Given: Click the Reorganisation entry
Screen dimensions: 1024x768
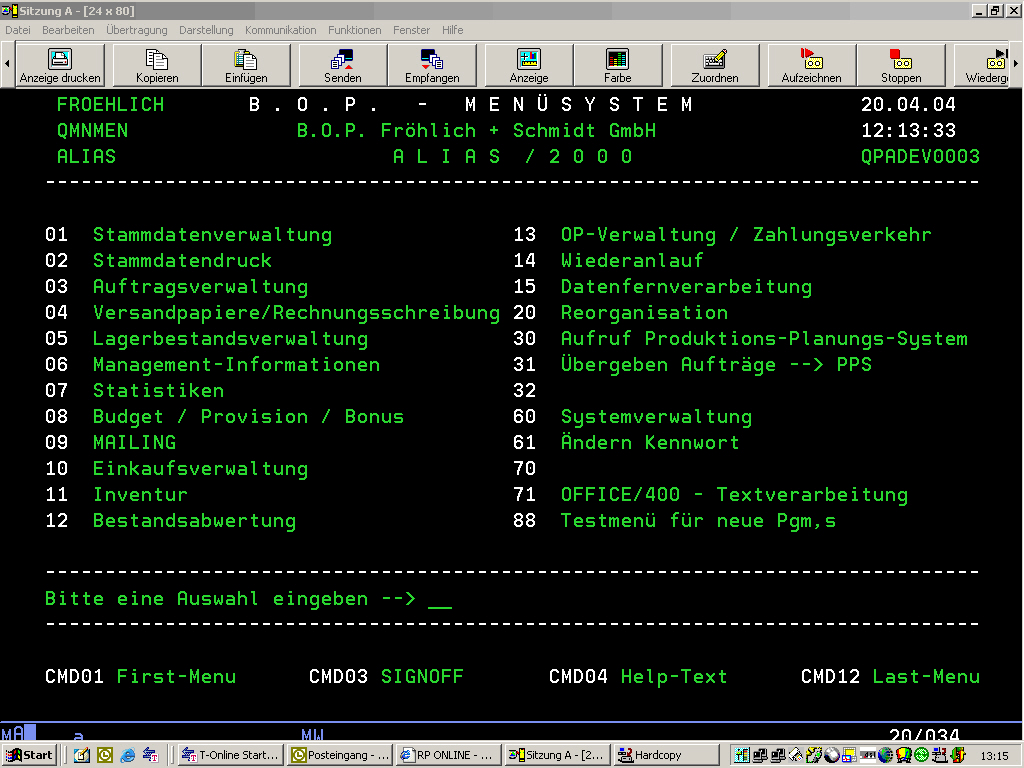Looking at the screenshot, I should (x=645, y=313).
